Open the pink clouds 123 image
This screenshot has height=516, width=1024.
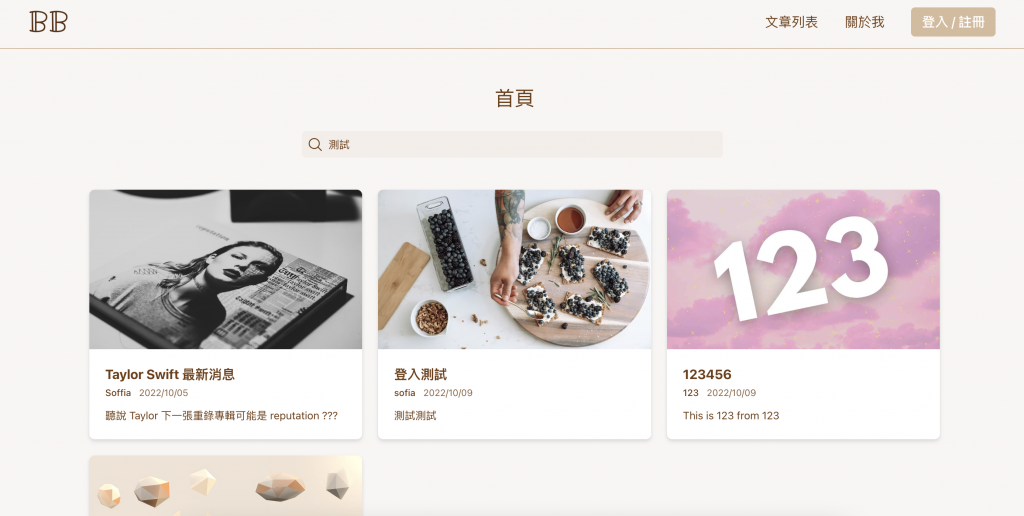[803, 269]
